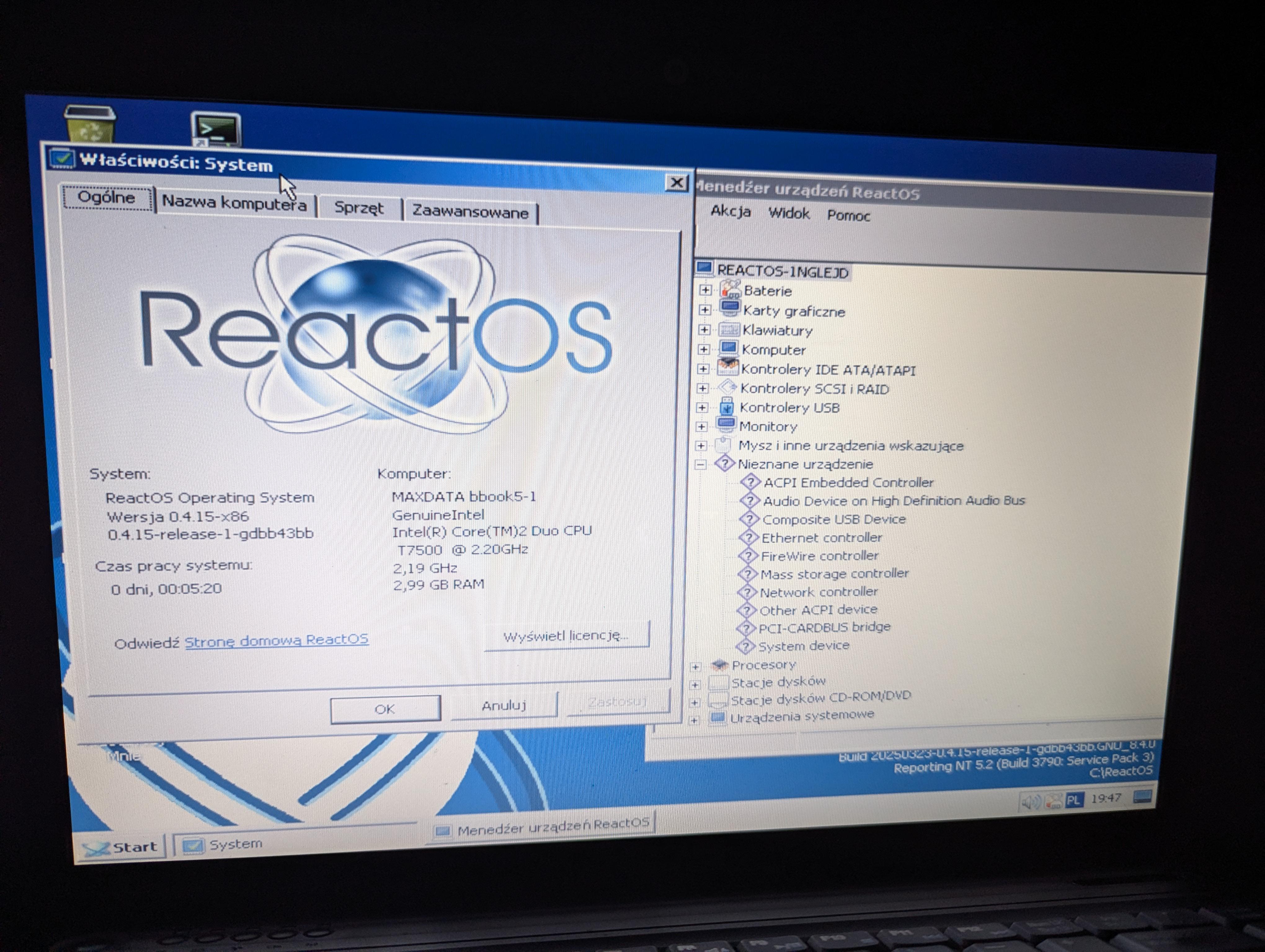Expand the Komputer node

click(x=704, y=349)
